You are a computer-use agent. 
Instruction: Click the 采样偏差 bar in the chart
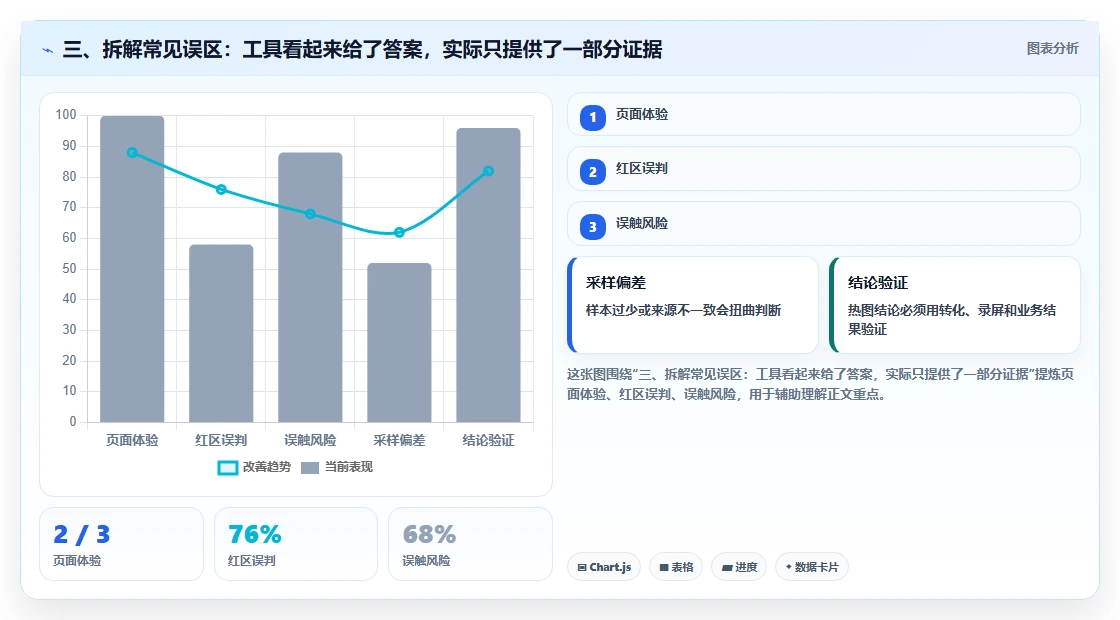399,342
